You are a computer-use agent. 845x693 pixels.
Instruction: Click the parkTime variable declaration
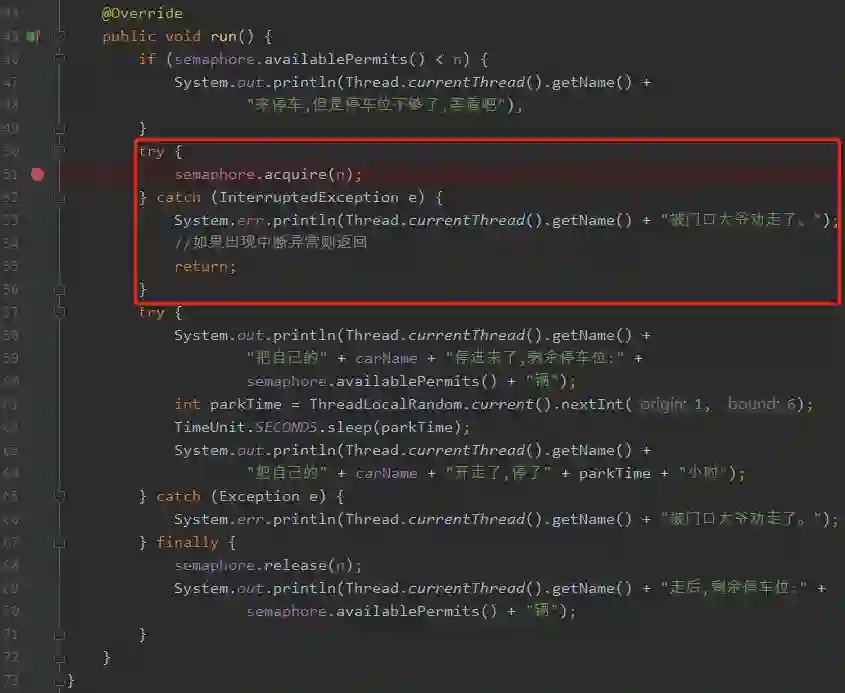(245, 404)
